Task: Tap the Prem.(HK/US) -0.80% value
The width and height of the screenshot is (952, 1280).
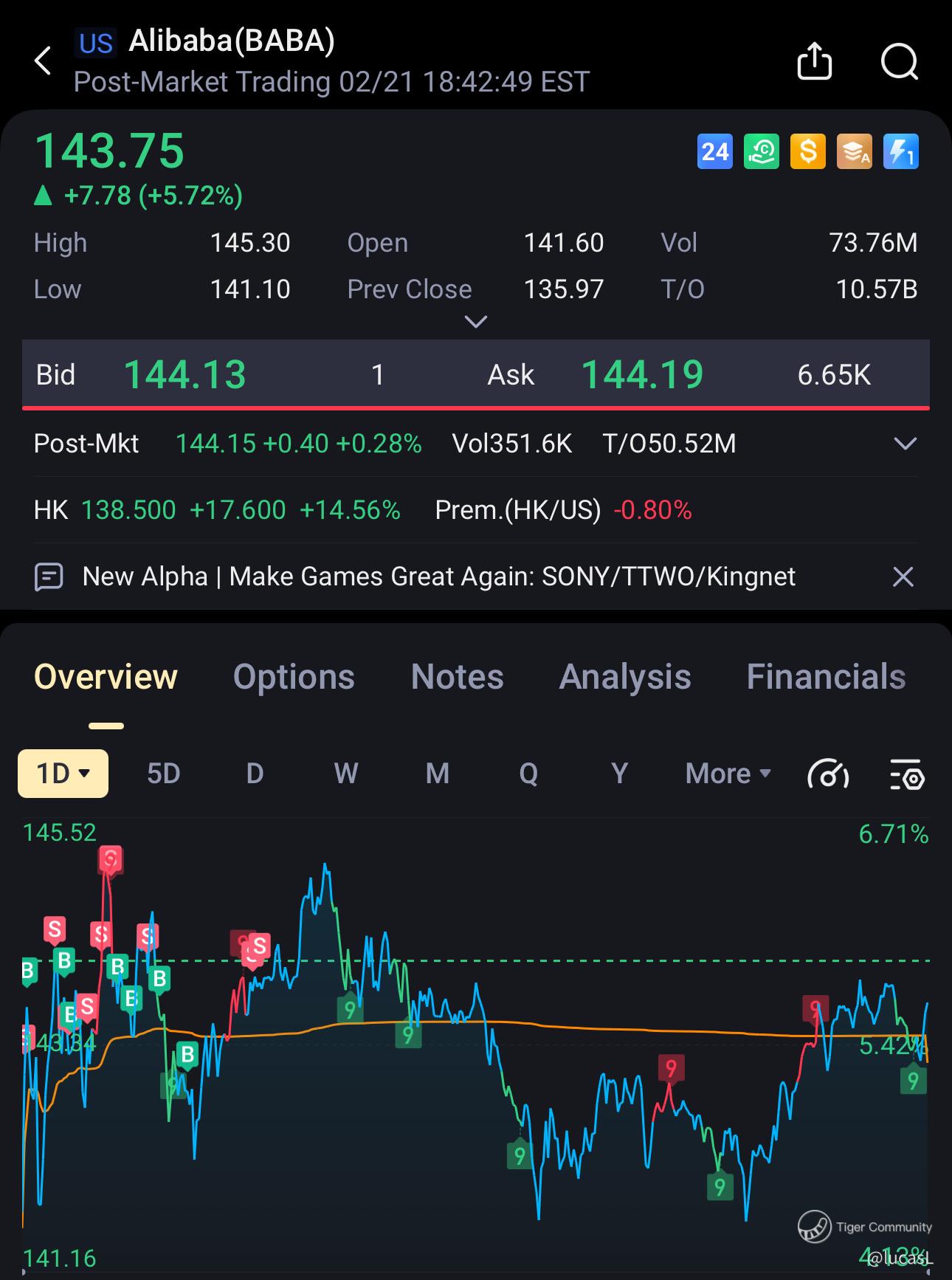Action: [653, 510]
